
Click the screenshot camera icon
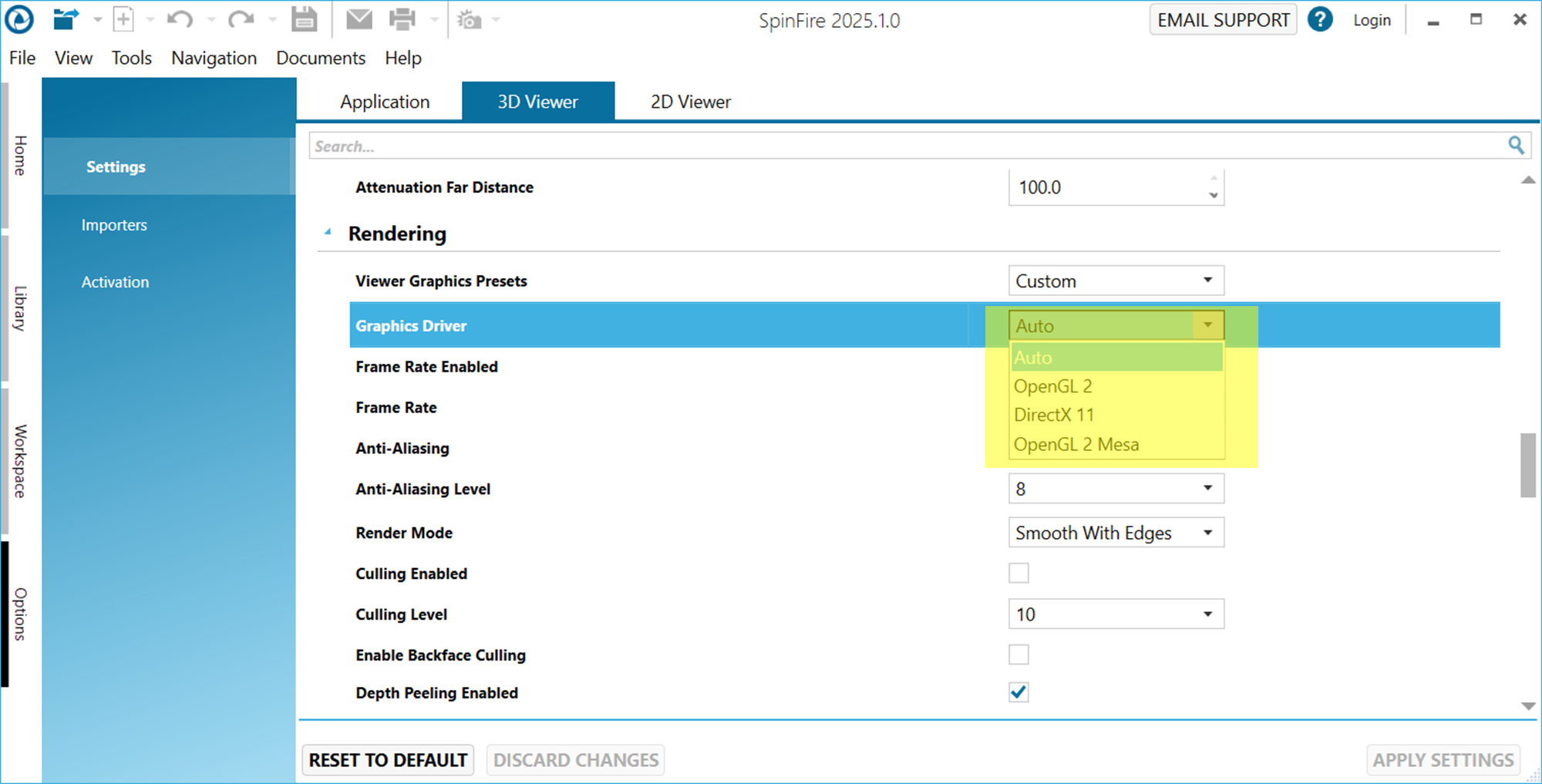tap(469, 19)
